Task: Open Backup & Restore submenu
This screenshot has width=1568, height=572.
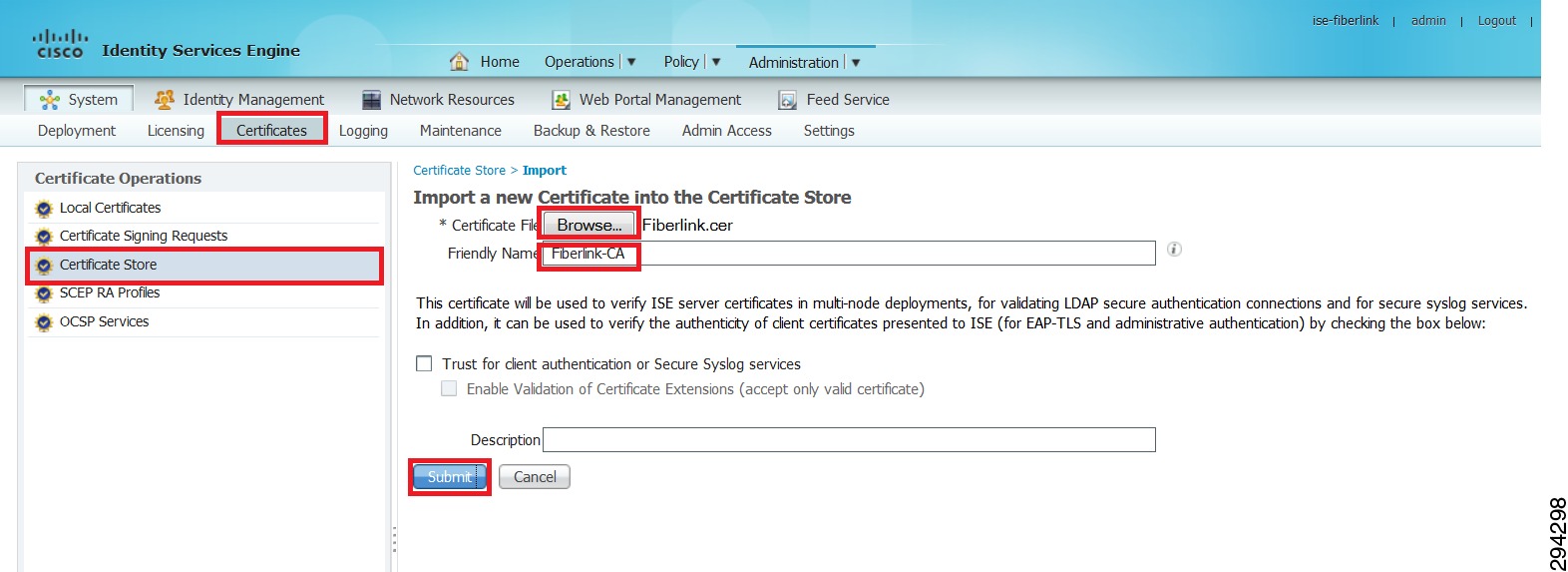Action: click(x=591, y=130)
